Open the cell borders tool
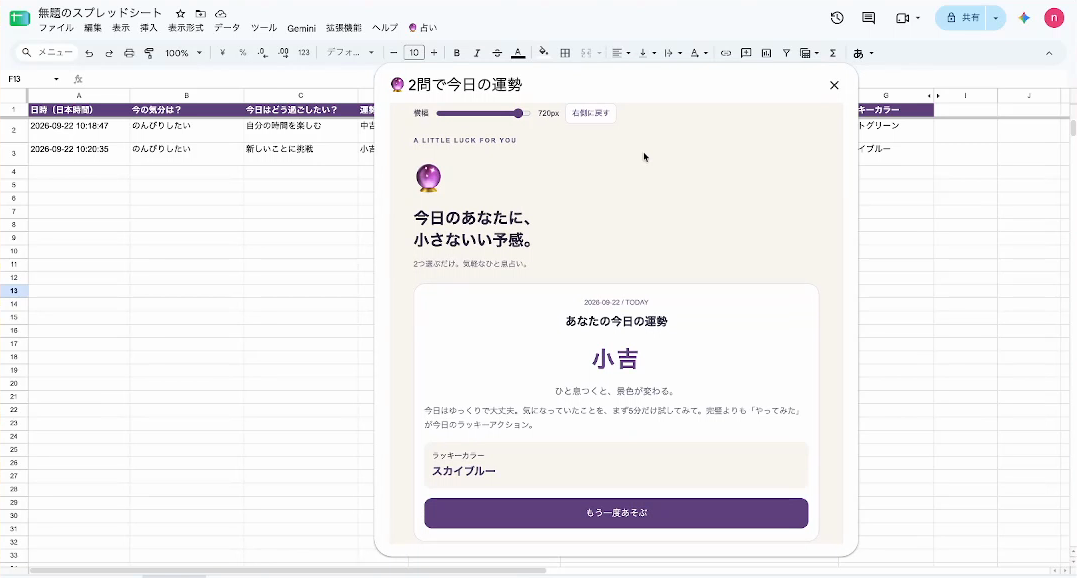The height and width of the screenshot is (578, 1077). pyautogui.click(x=565, y=53)
